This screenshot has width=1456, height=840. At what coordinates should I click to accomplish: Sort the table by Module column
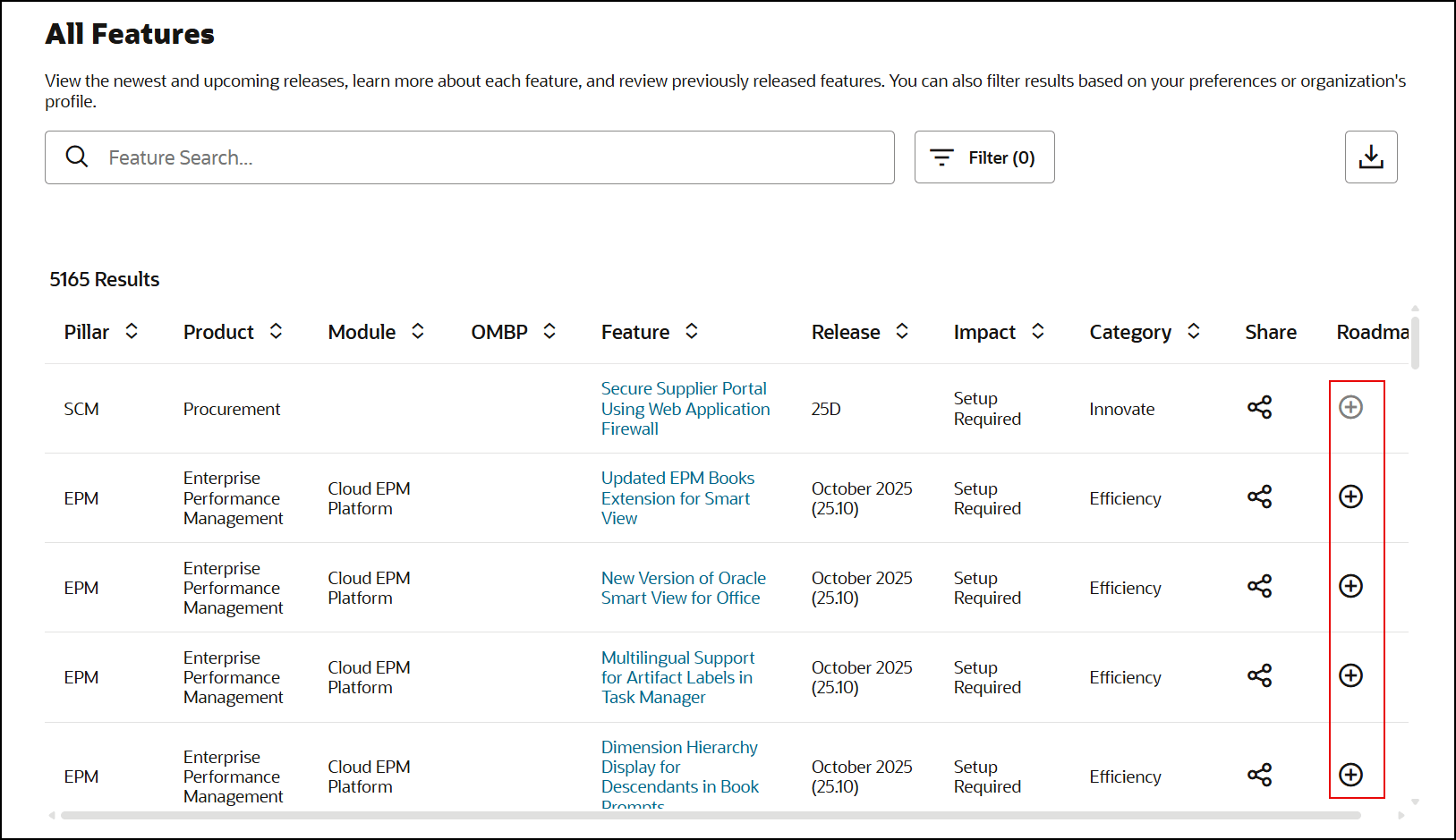click(418, 331)
